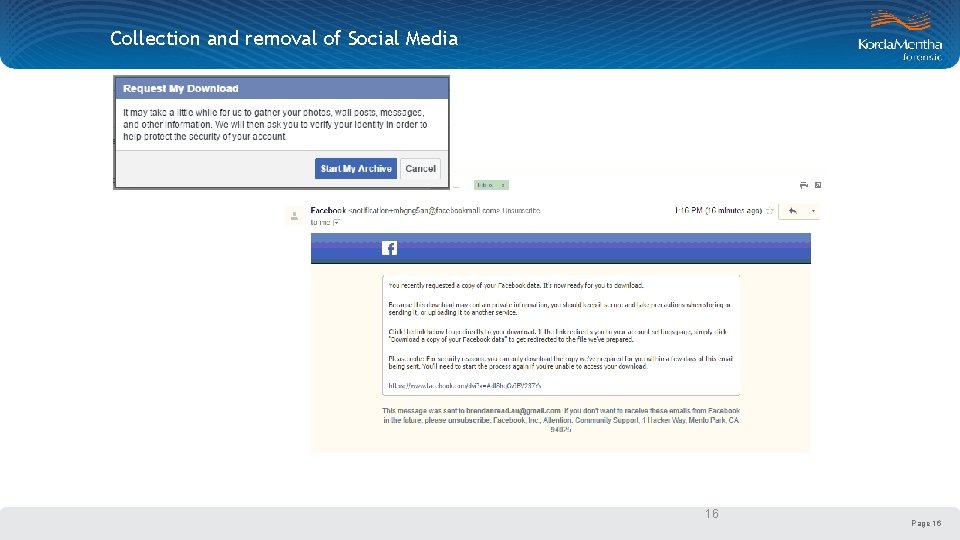
Task: Cancel the Request My Download dialog
Action: (420, 168)
